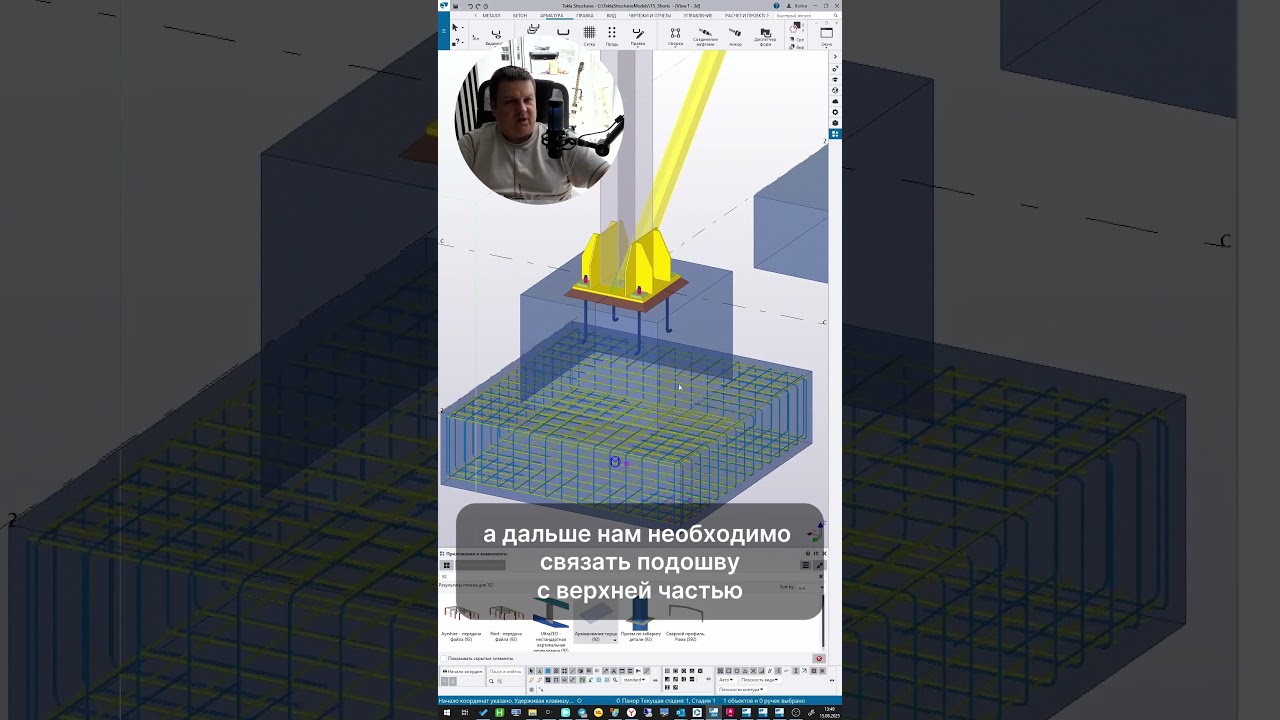1280x720 pixels.
Task: Open the Авто snap depth dropdown
Action: [726, 680]
